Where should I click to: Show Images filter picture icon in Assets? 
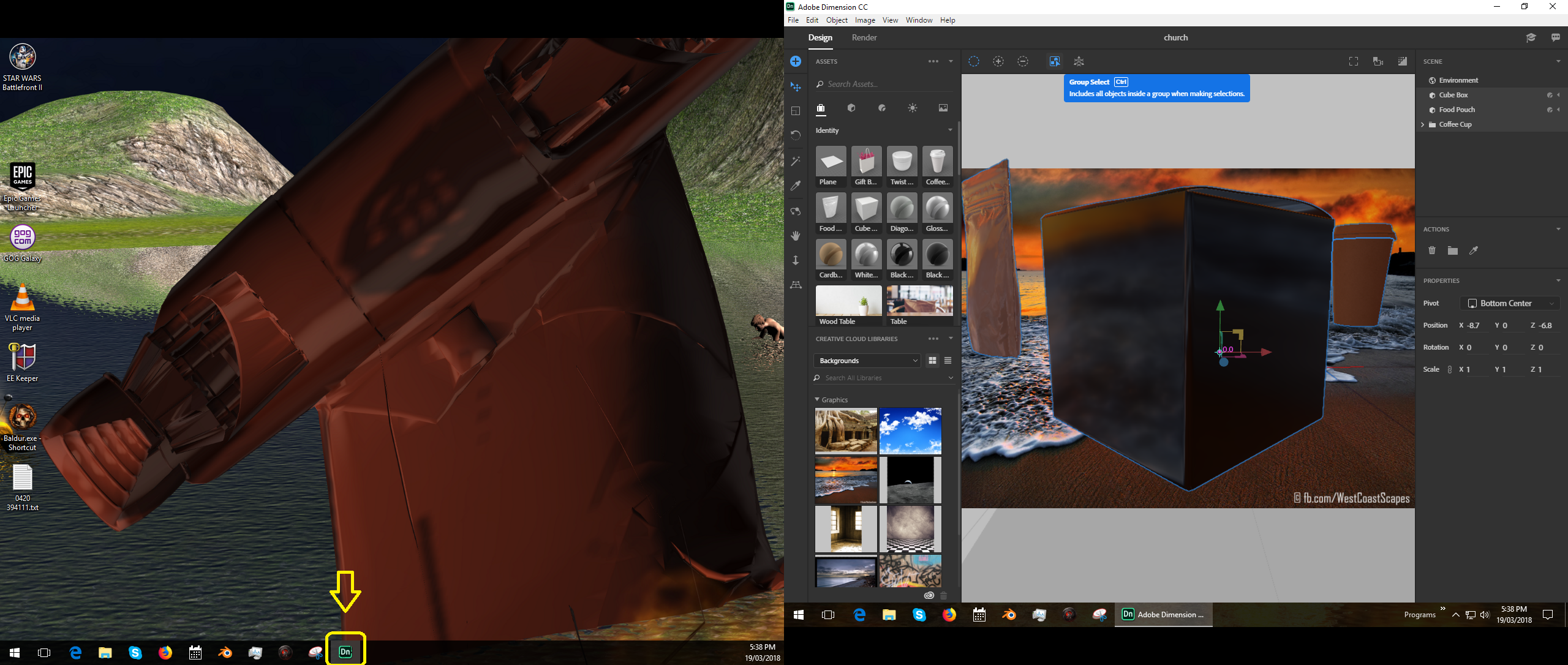click(x=943, y=108)
